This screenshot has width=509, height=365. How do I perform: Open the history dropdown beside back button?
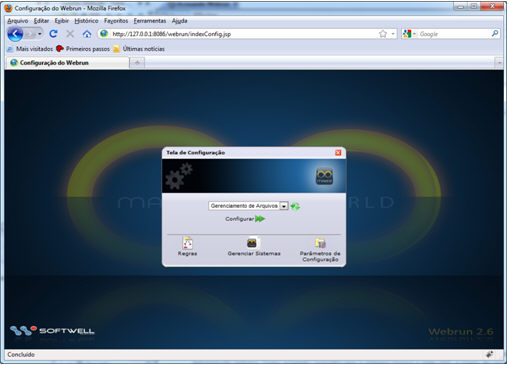click(x=40, y=34)
